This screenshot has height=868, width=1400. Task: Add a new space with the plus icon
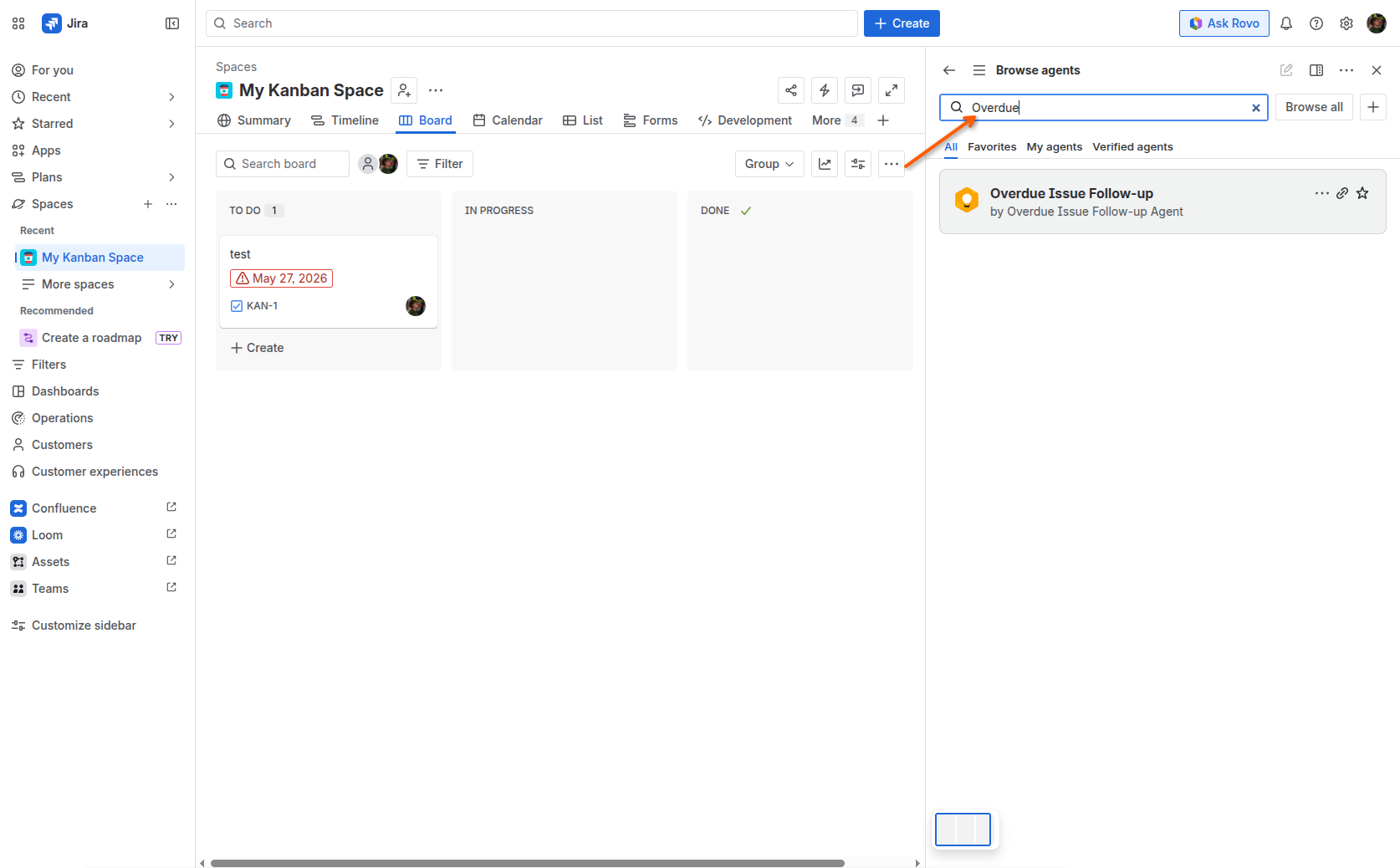click(148, 204)
